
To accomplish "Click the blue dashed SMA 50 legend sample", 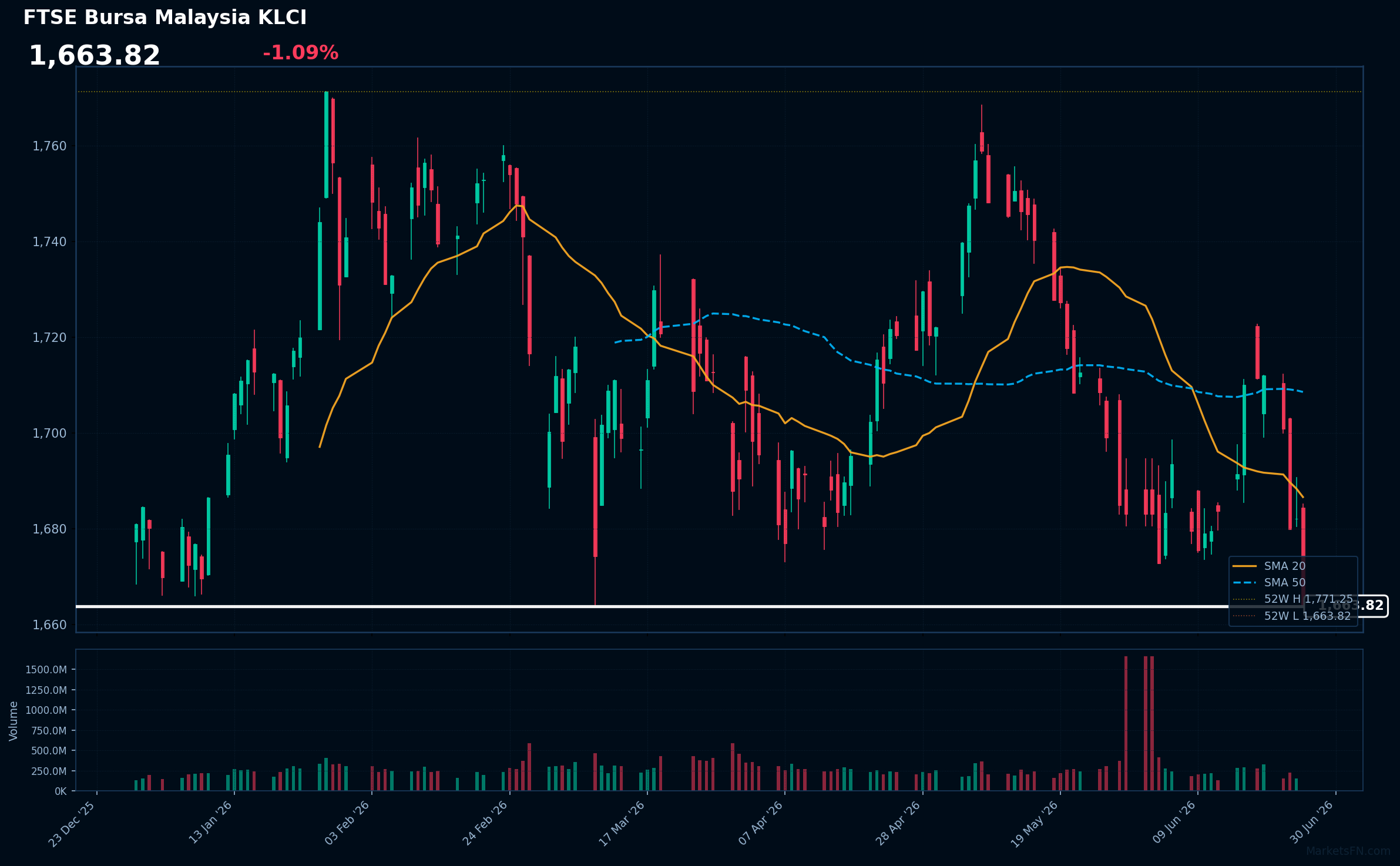I will pos(1245,583).
